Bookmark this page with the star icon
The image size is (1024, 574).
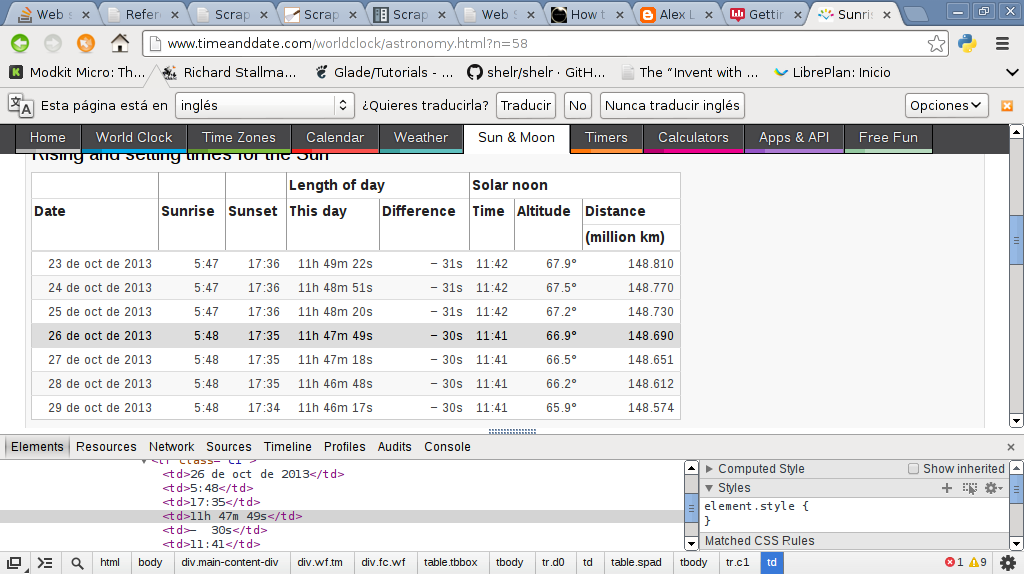click(936, 43)
